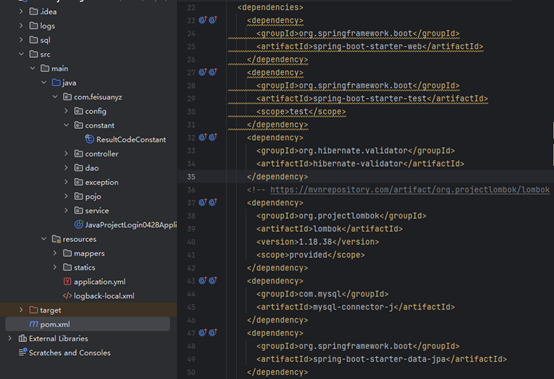This screenshot has width=554, height=379.
Task: Click the second gutter icon on line 43
Action: [213, 280]
